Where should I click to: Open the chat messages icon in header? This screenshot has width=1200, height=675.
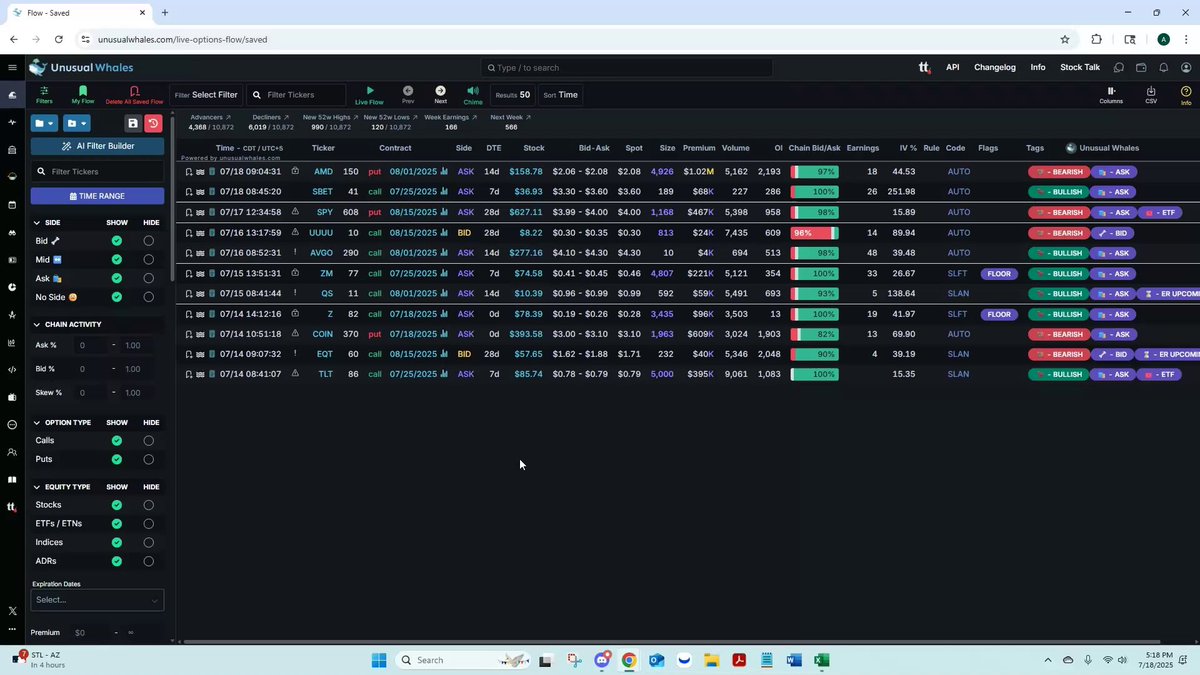[1119, 67]
